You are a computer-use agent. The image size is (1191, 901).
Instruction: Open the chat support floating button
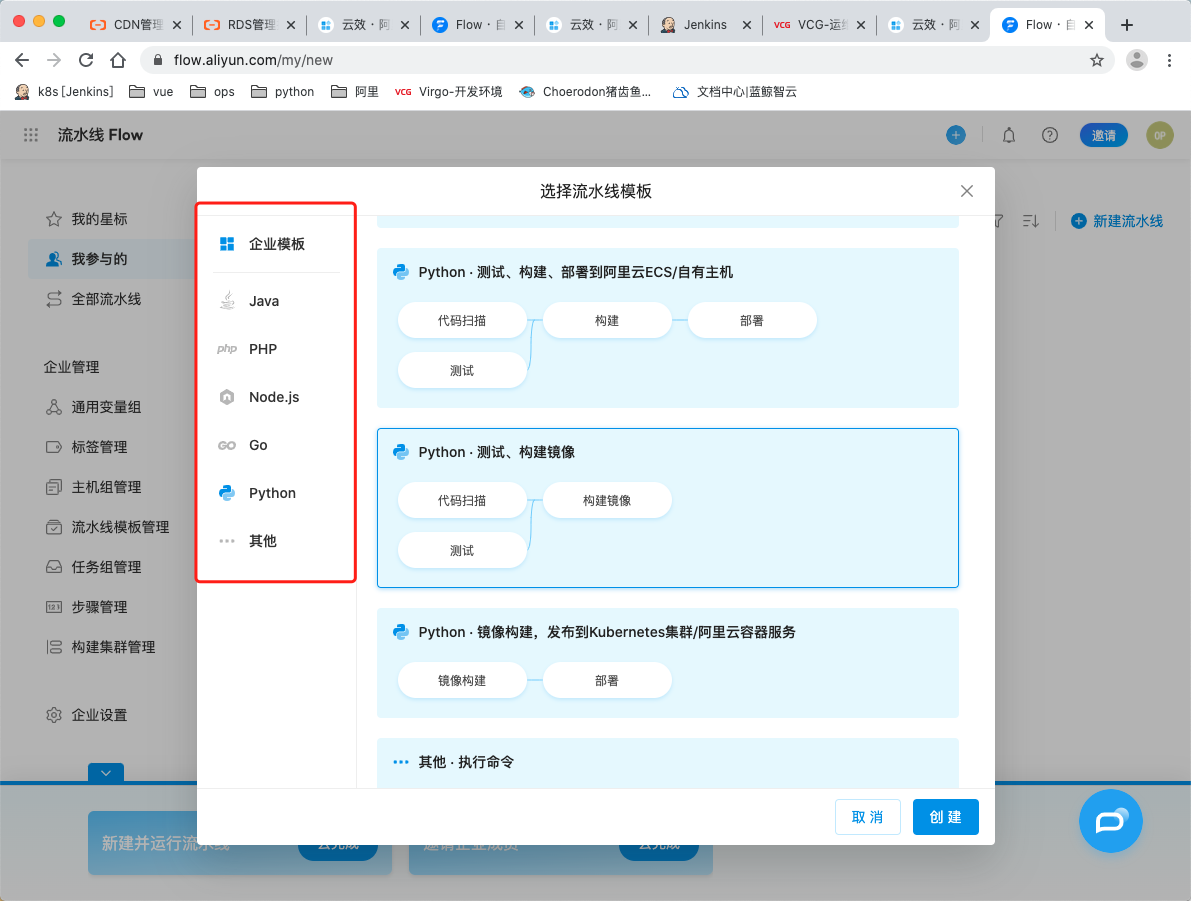1110,821
